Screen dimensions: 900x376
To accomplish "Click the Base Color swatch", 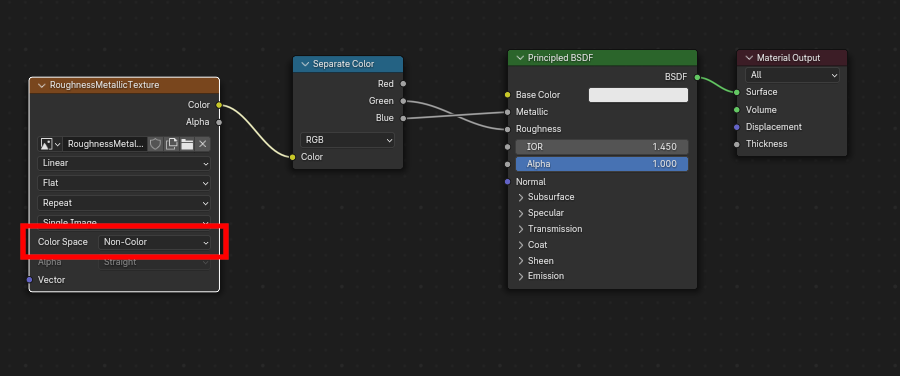I will click(x=638, y=95).
